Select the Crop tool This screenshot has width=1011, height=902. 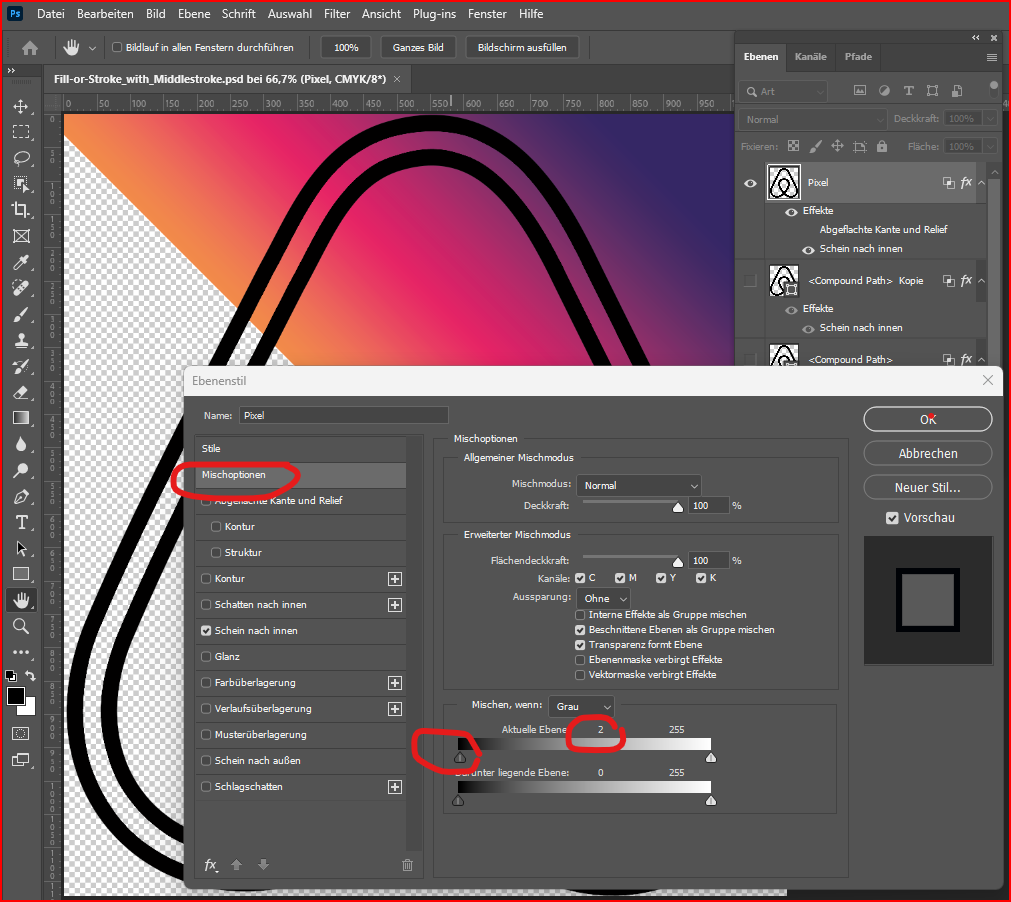(x=22, y=210)
